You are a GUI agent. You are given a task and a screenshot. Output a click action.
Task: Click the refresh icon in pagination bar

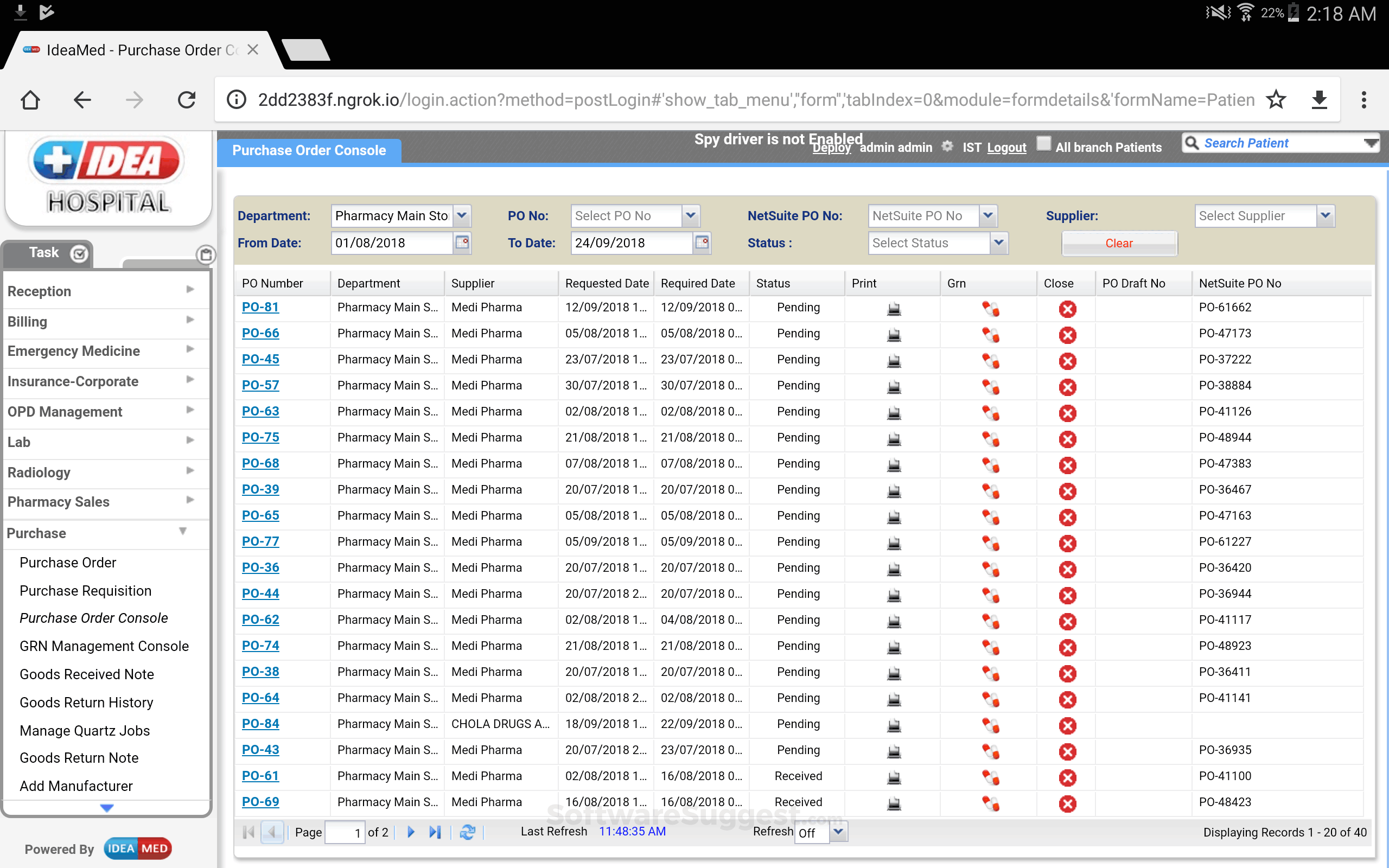coord(468,832)
